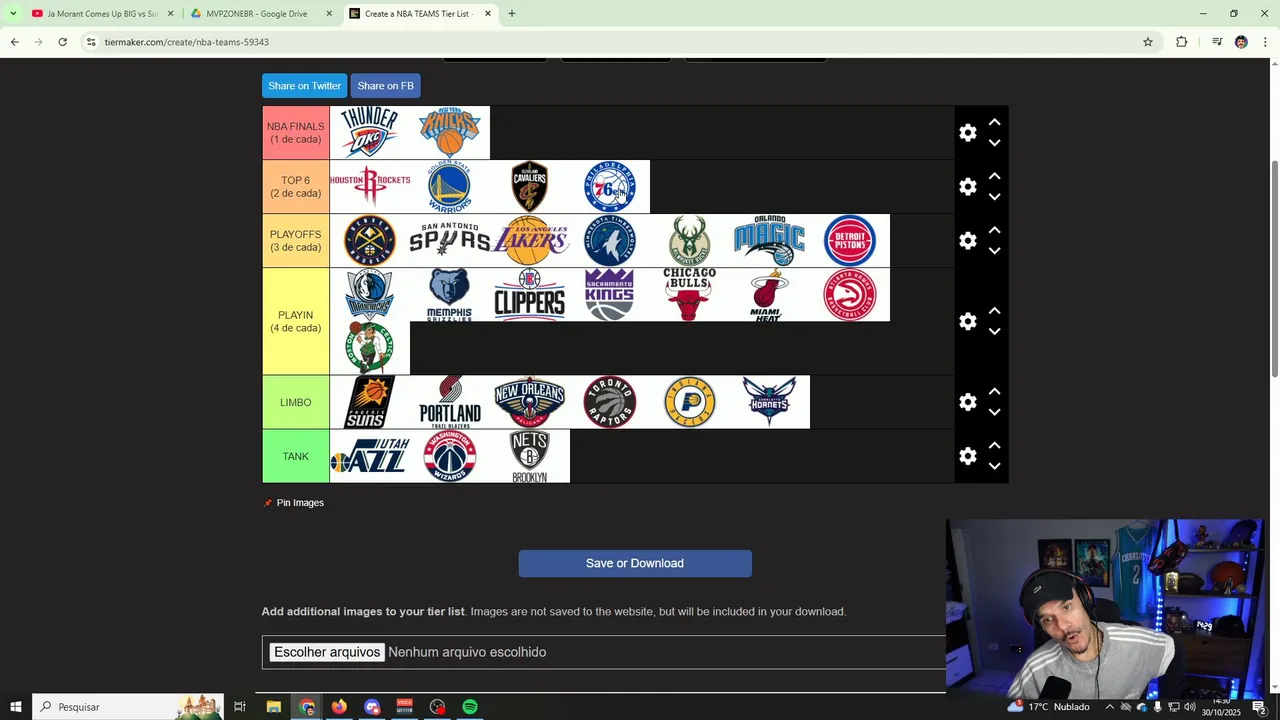
Task: Bookmark this page with star icon
Action: pyautogui.click(x=1148, y=42)
